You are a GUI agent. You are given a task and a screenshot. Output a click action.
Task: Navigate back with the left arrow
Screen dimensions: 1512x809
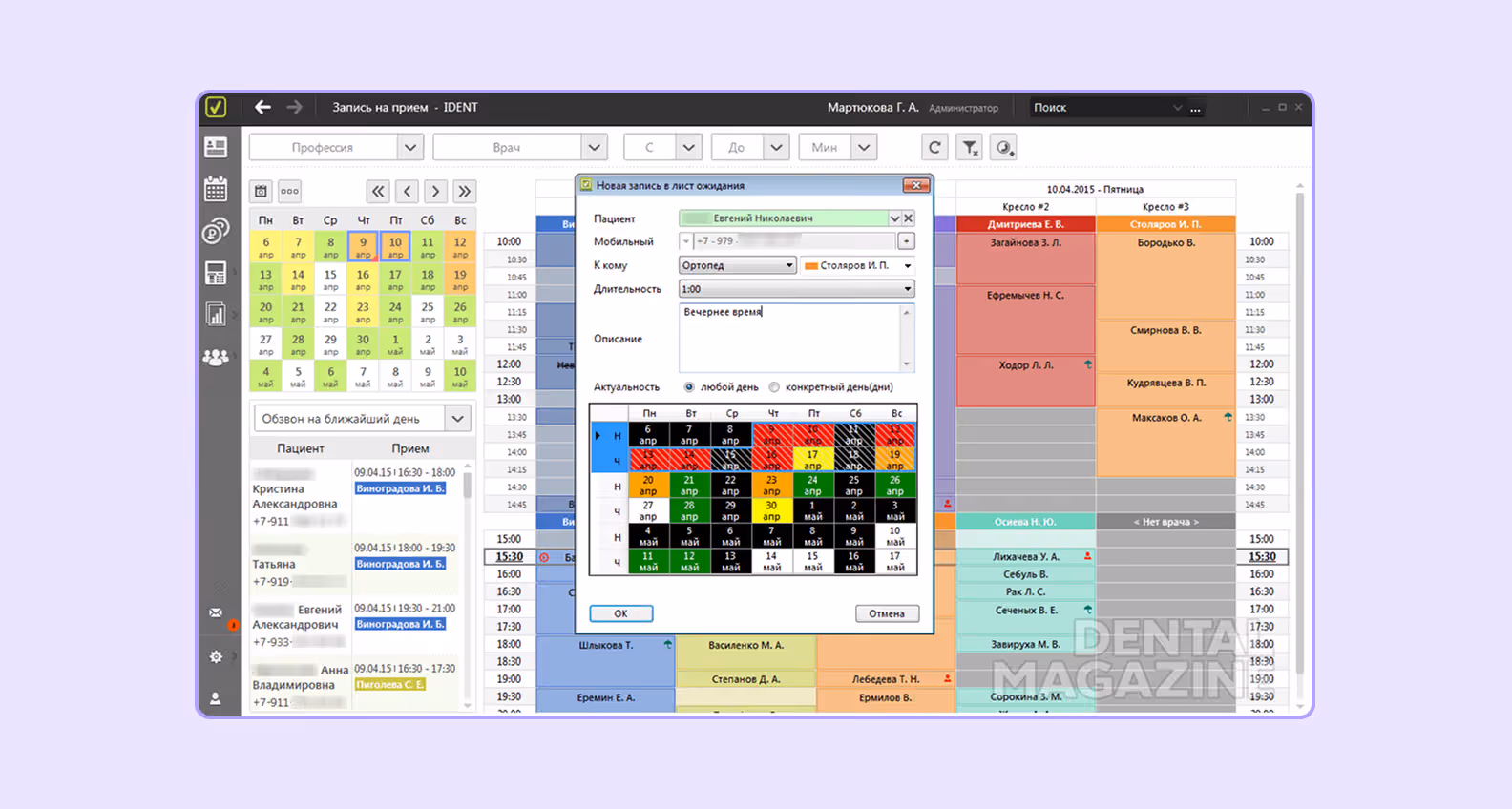[x=263, y=107]
